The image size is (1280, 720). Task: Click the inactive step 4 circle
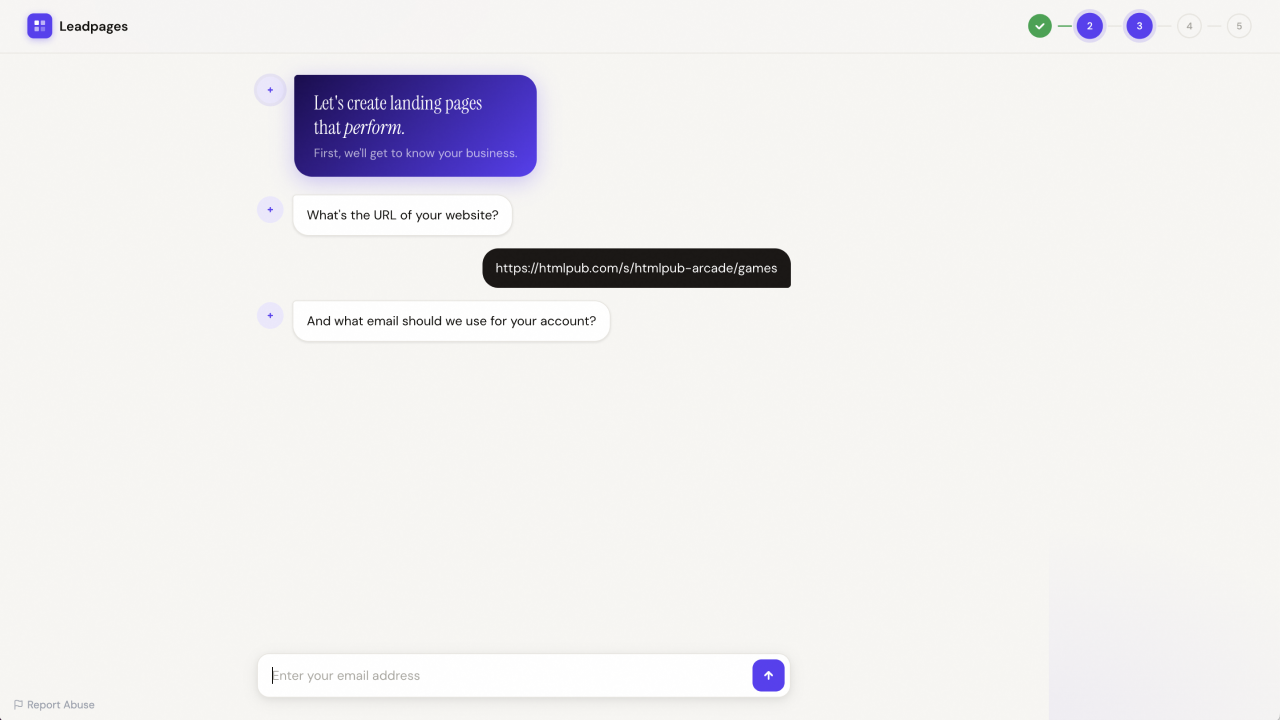pyautogui.click(x=1189, y=25)
